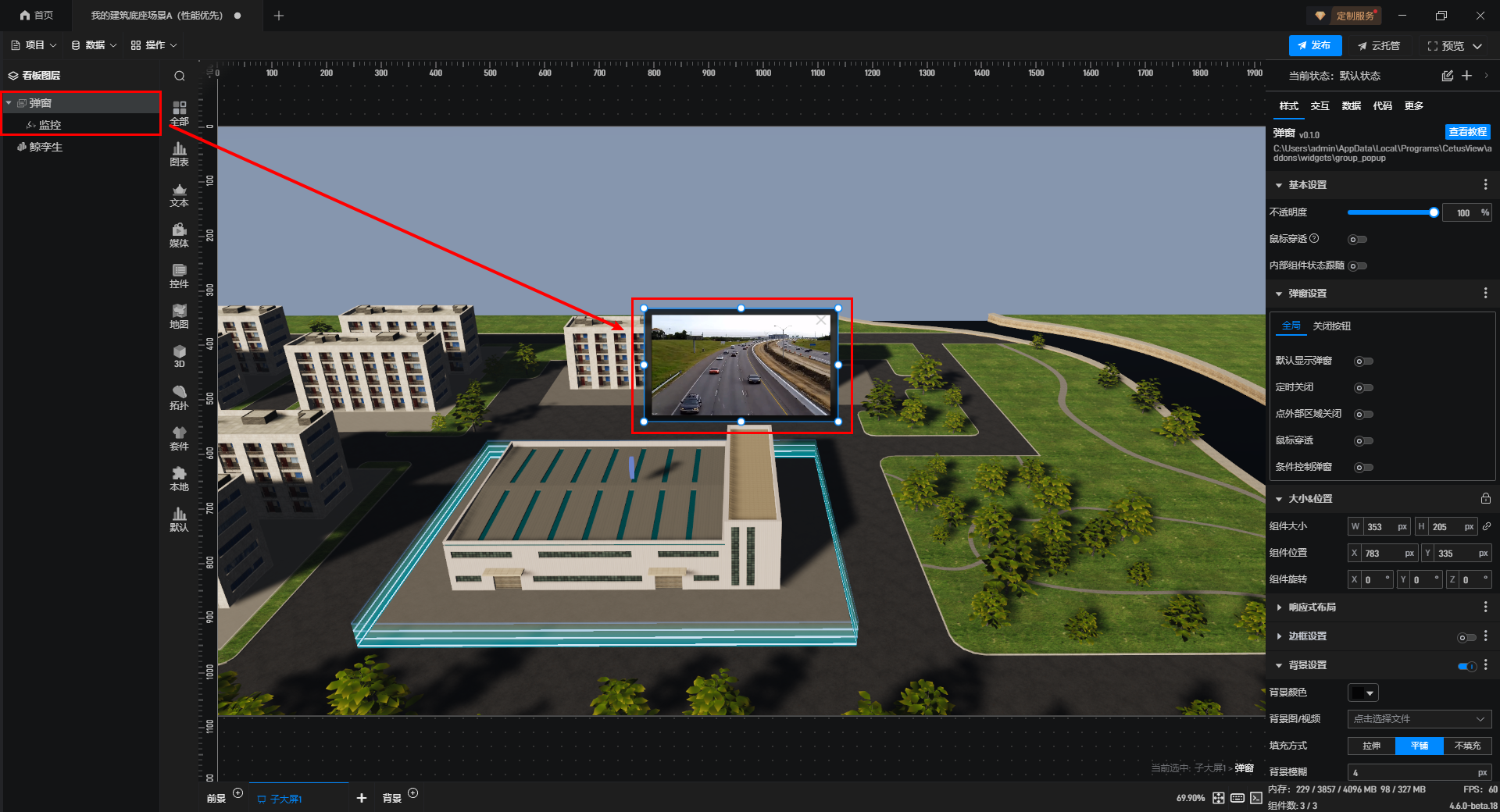Select the 媒体 media components icon
The image size is (1500, 812).
[x=179, y=235]
